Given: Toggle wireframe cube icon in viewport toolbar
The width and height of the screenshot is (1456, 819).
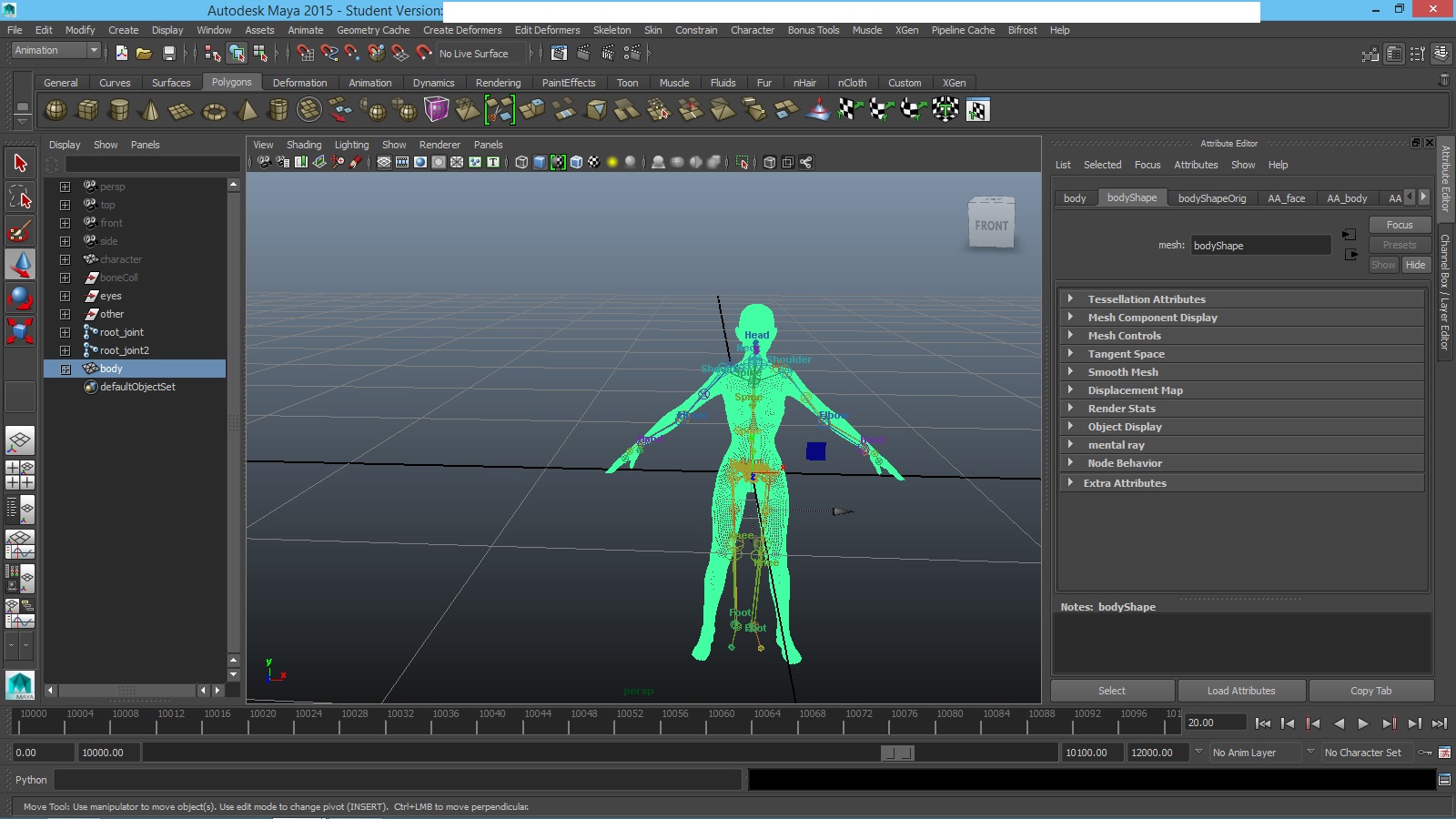Looking at the screenshot, I should (x=521, y=162).
